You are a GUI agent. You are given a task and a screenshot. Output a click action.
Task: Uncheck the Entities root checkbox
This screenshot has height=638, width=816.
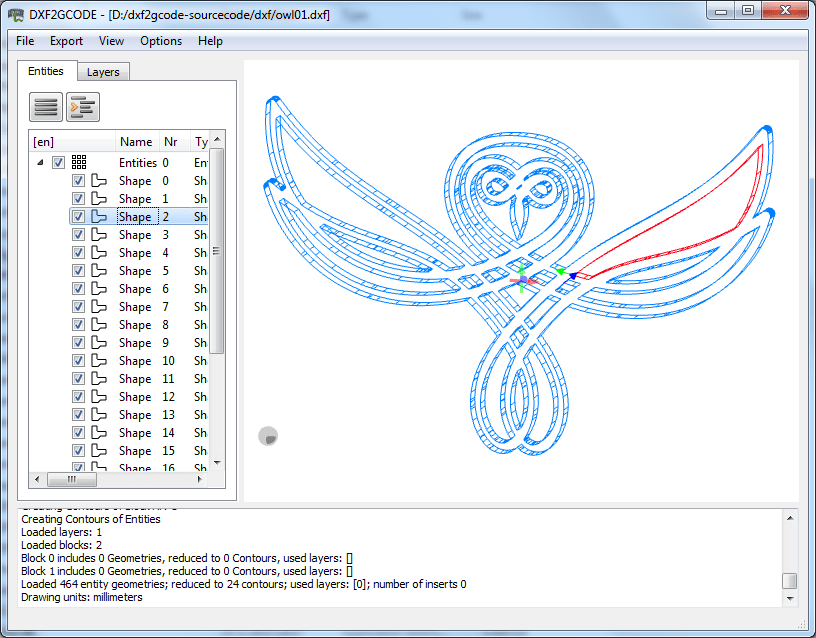[58, 162]
